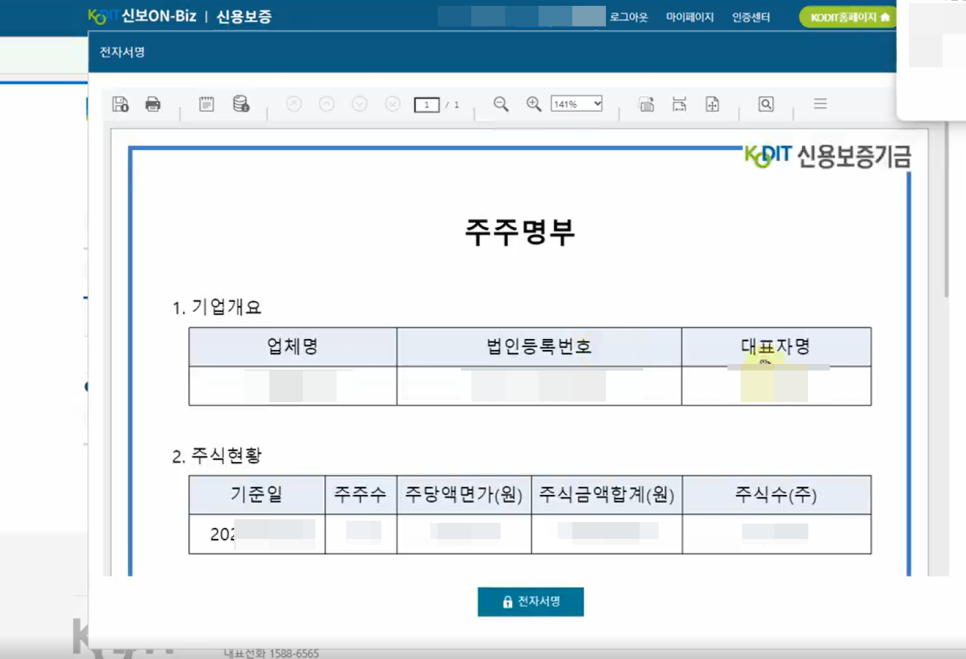The width and height of the screenshot is (966, 659).
Task: Click the 로그아웃 link
Action: (629, 17)
